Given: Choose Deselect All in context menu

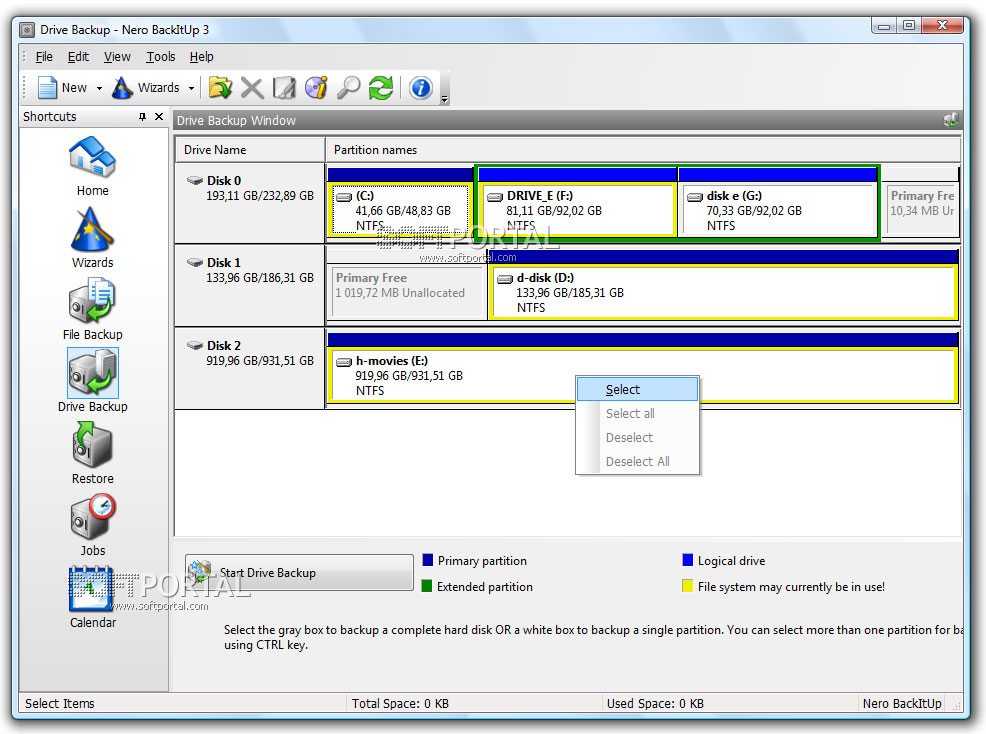Looking at the screenshot, I should click(637, 461).
